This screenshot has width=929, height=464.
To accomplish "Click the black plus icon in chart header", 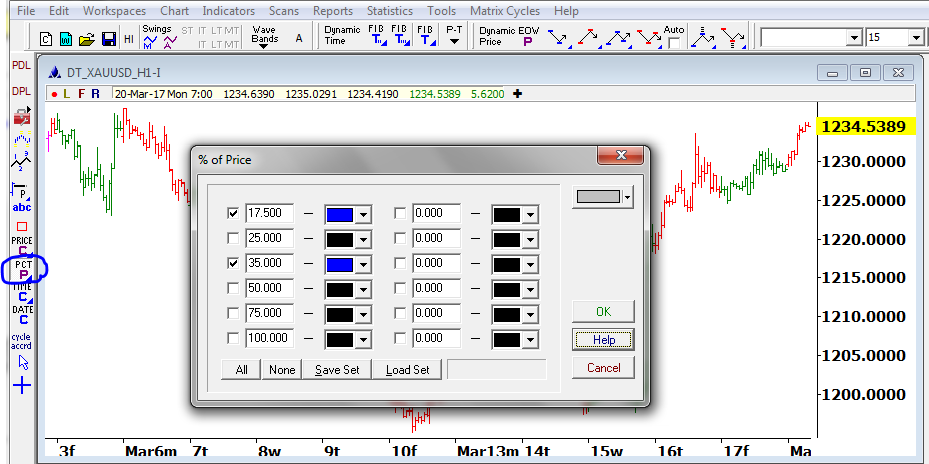I will click(x=517, y=94).
